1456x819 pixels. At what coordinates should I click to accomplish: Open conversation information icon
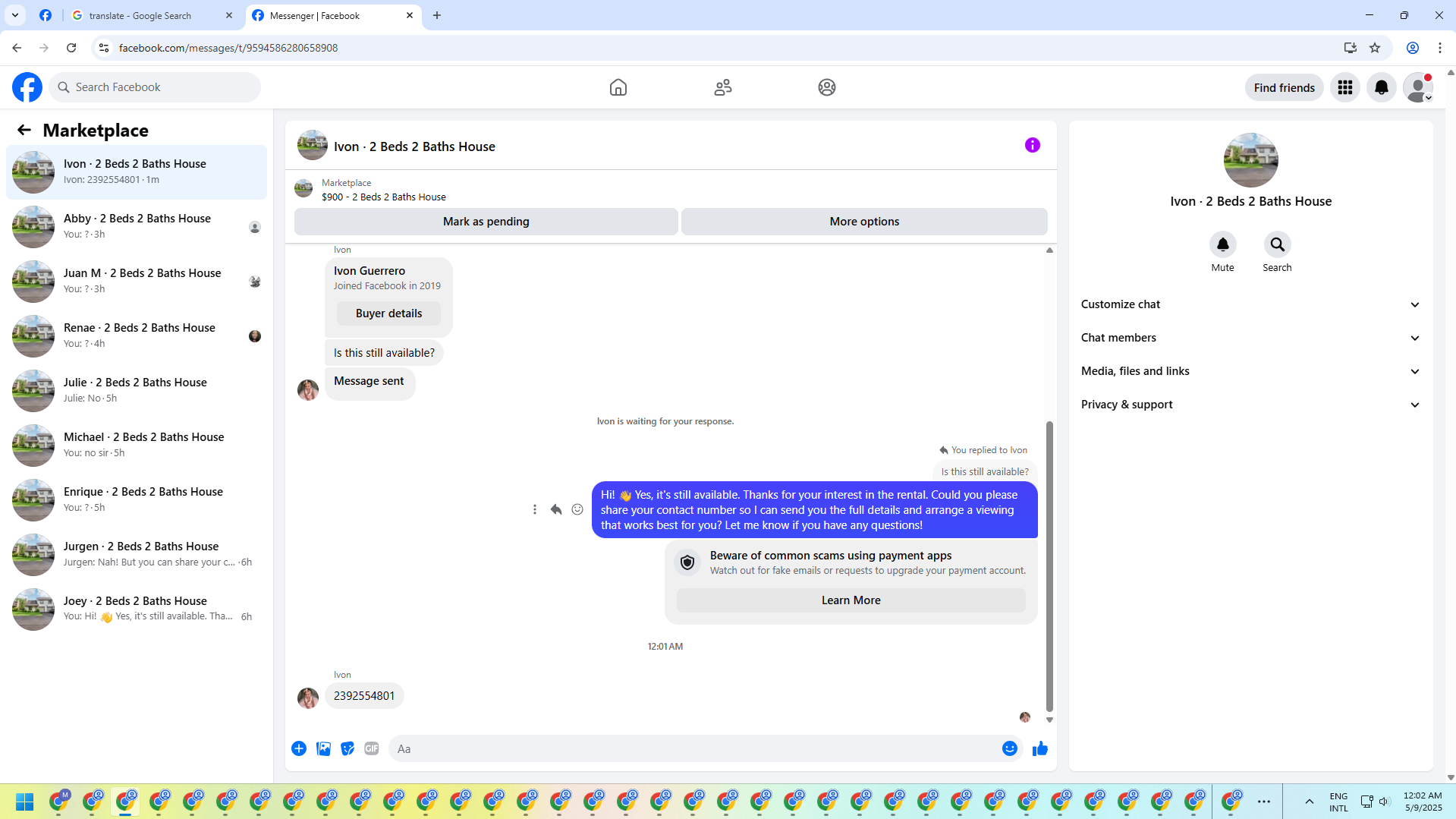tap(1033, 145)
